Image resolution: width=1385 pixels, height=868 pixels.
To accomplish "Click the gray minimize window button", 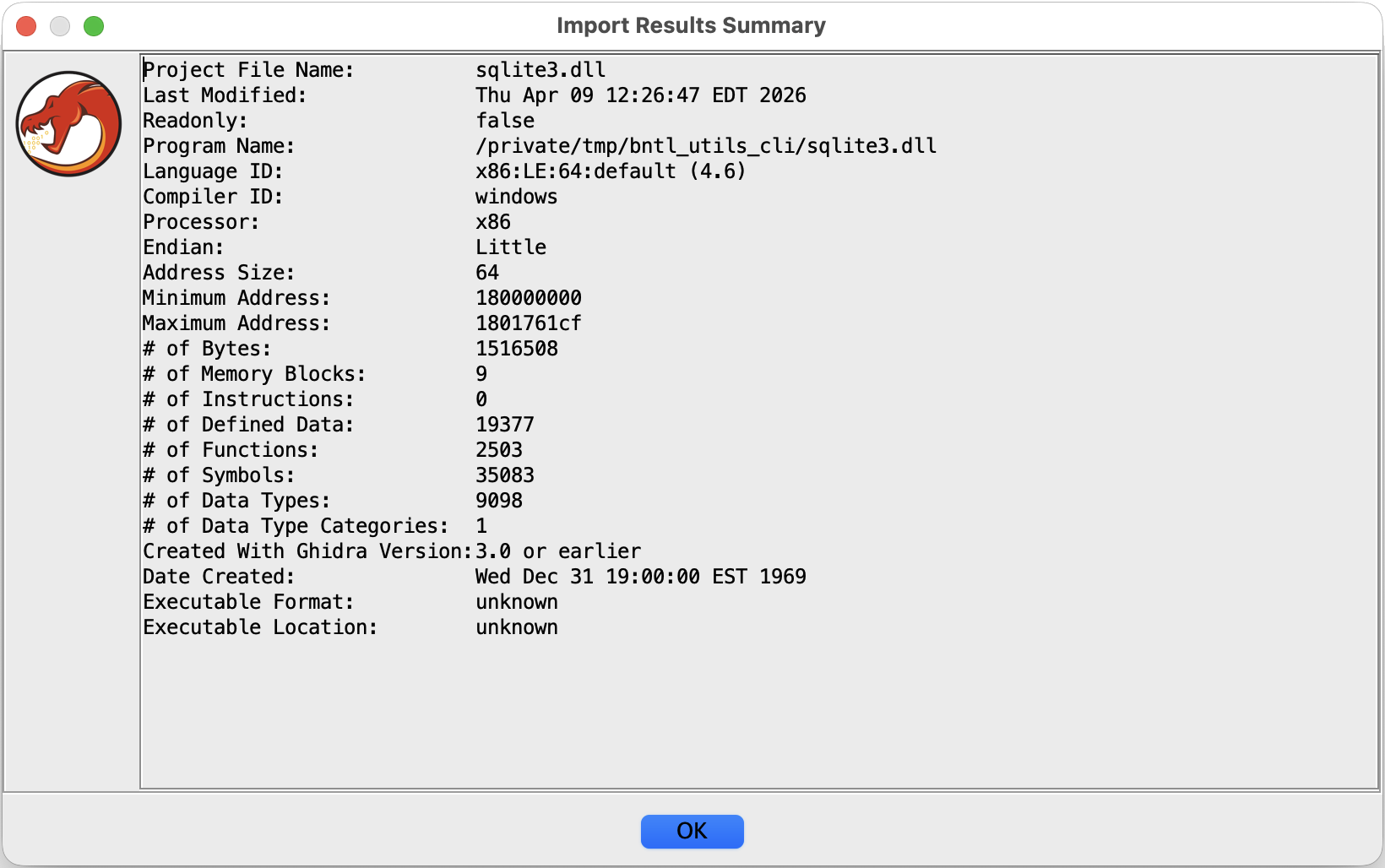I will point(60,26).
